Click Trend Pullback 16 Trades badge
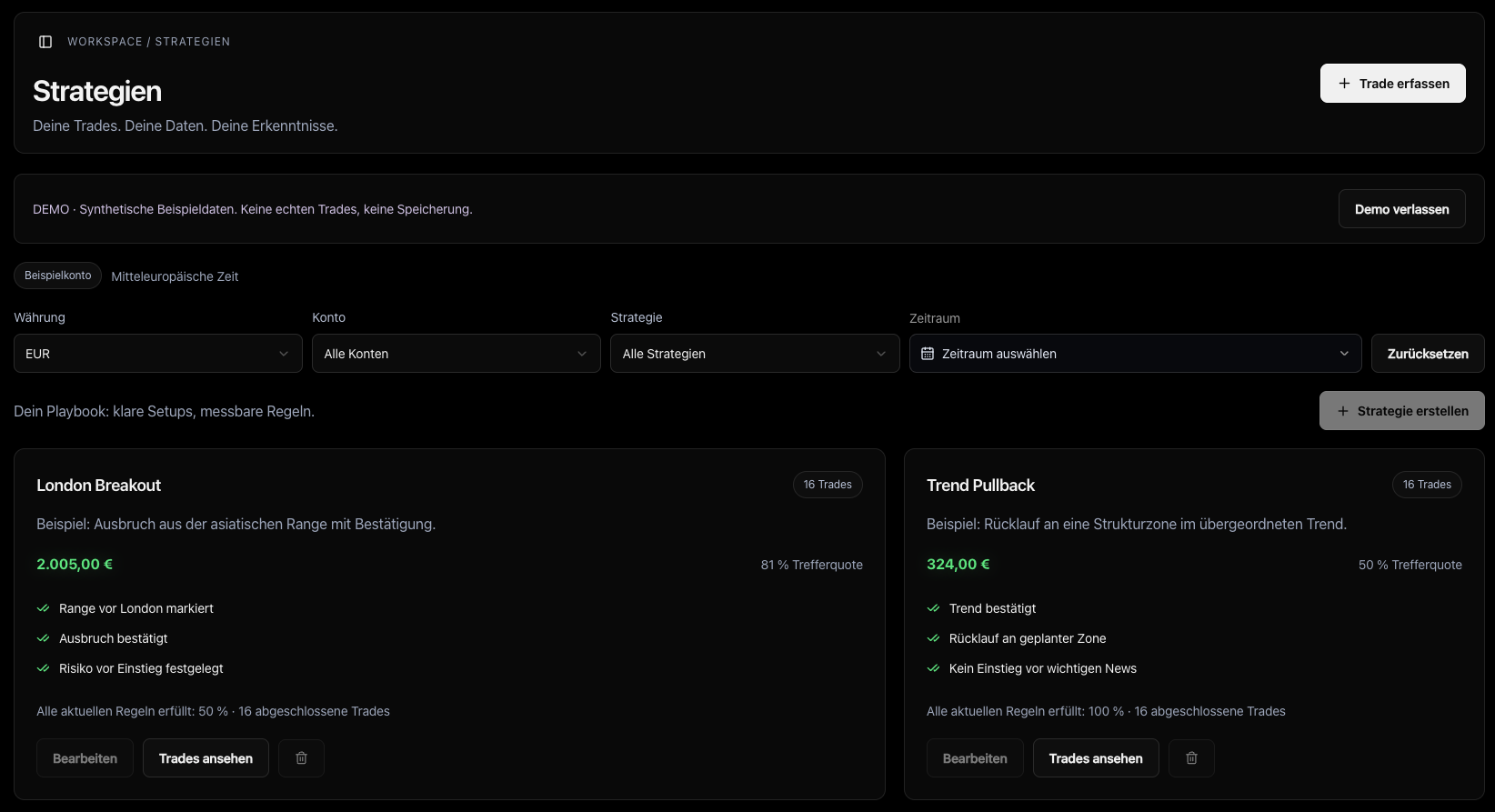The width and height of the screenshot is (1495, 812). [x=1427, y=485]
